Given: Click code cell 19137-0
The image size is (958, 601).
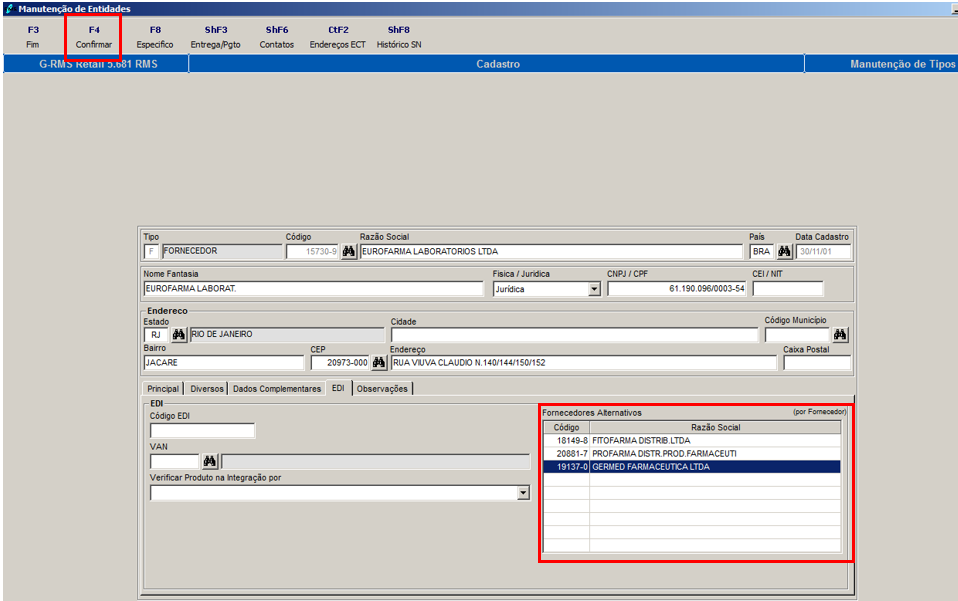Looking at the screenshot, I should pos(566,467).
